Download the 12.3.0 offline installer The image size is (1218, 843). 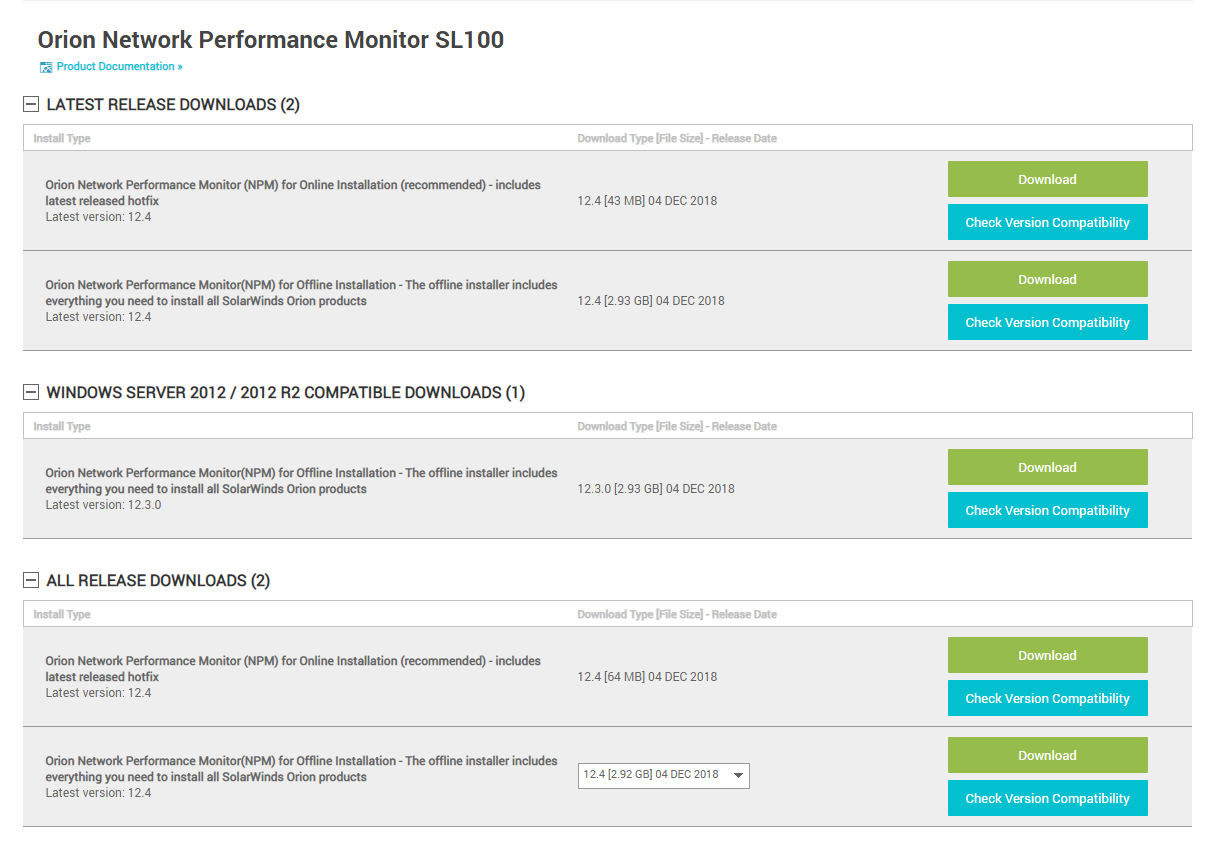pos(1047,467)
